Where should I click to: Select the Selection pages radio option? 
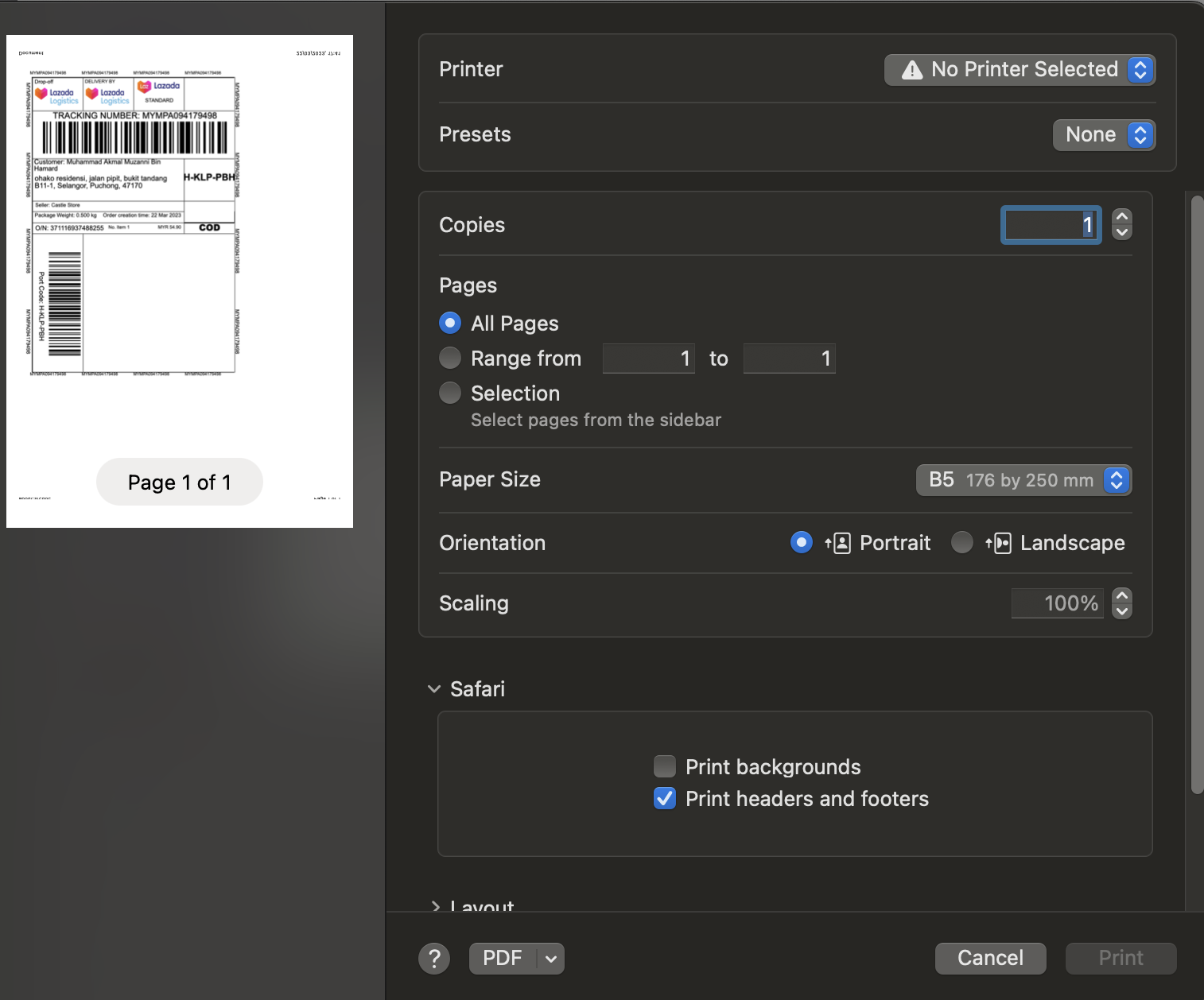pyautogui.click(x=450, y=393)
